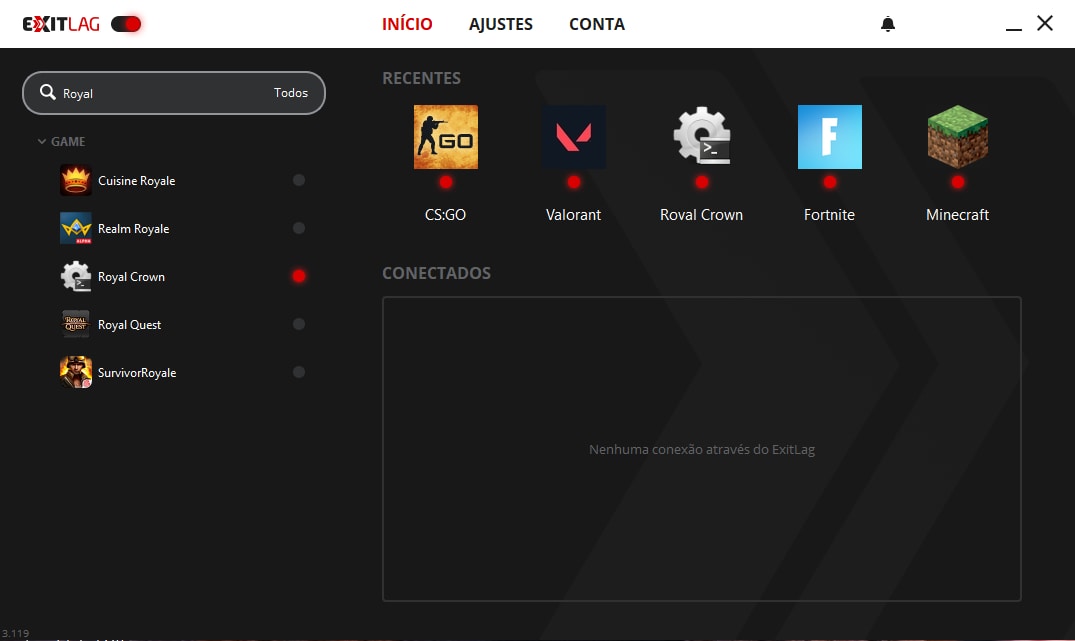Click the Realm Royale game icon
The image size is (1075, 641).
pos(76,229)
